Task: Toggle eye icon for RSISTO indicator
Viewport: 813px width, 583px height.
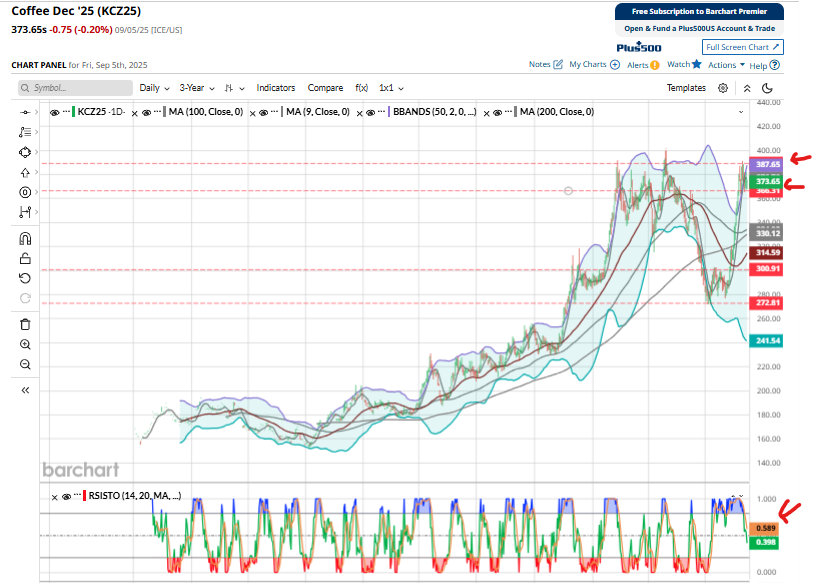Action: pyautogui.click(x=65, y=496)
